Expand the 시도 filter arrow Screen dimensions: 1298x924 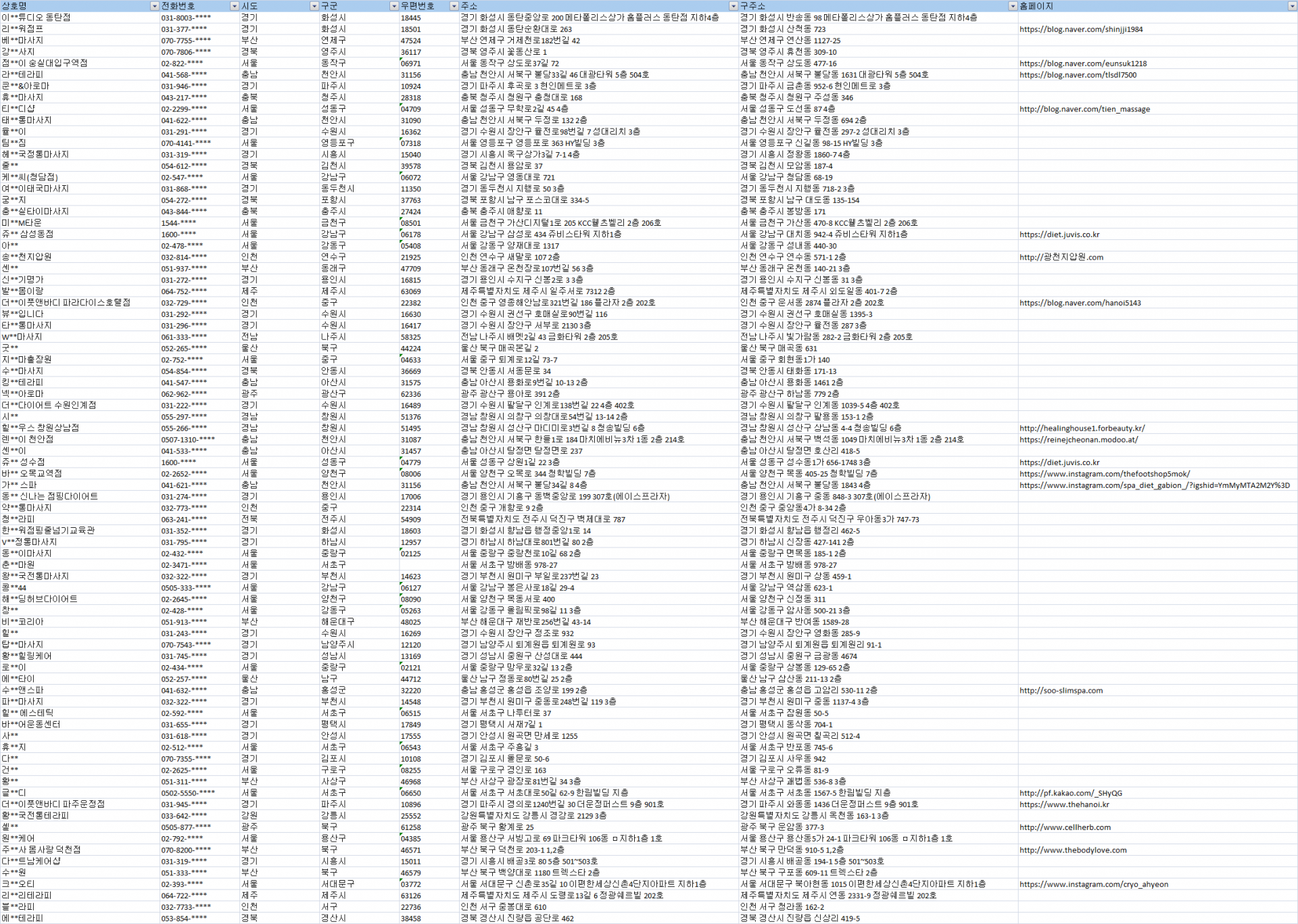pos(314,6)
